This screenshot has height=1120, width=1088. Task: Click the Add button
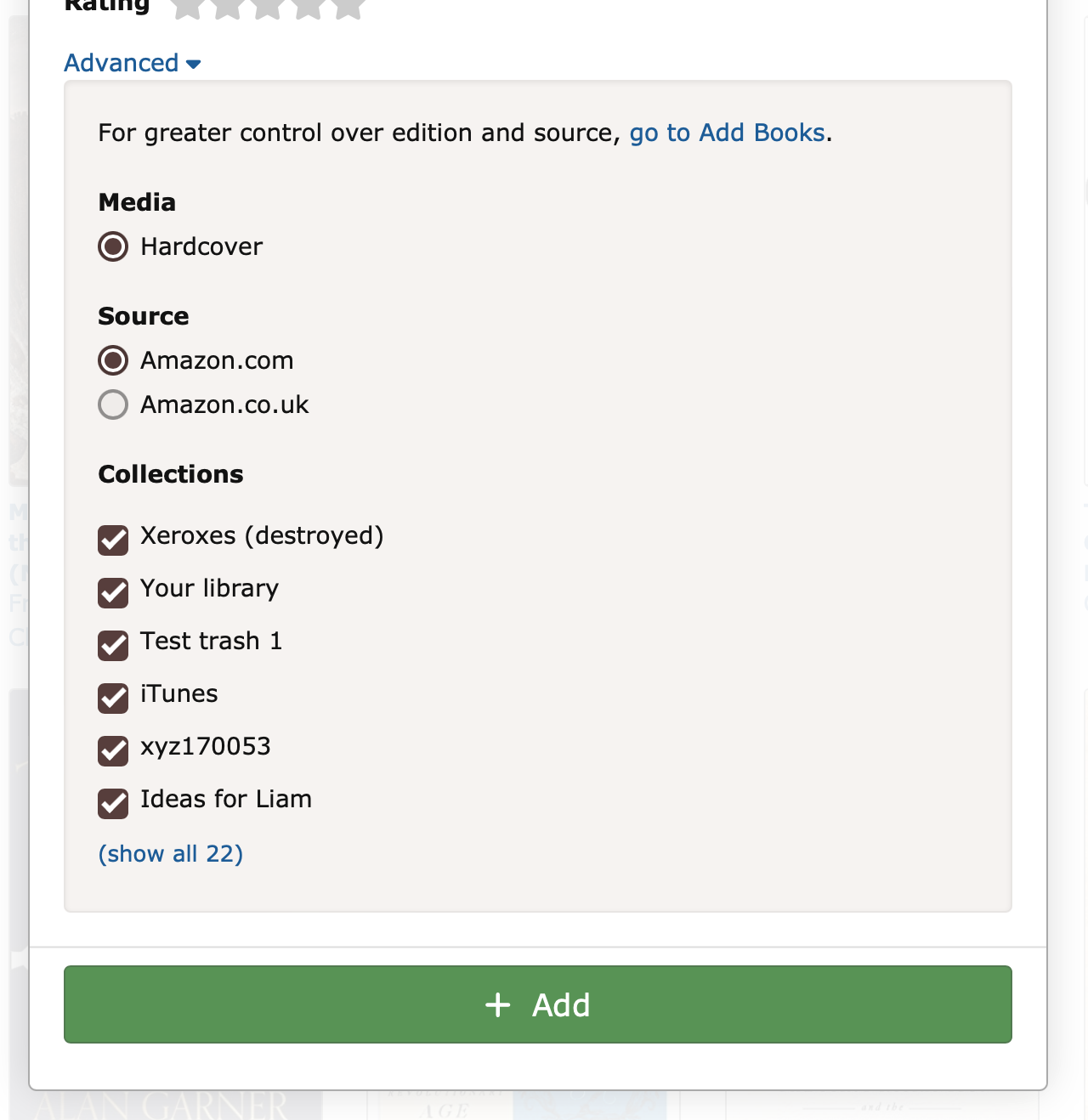click(x=537, y=1004)
